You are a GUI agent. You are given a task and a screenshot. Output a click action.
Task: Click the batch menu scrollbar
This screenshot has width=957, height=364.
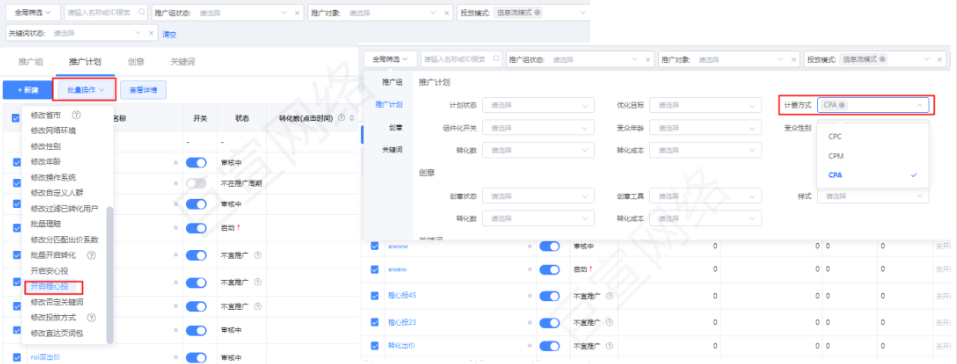(110, 275)
